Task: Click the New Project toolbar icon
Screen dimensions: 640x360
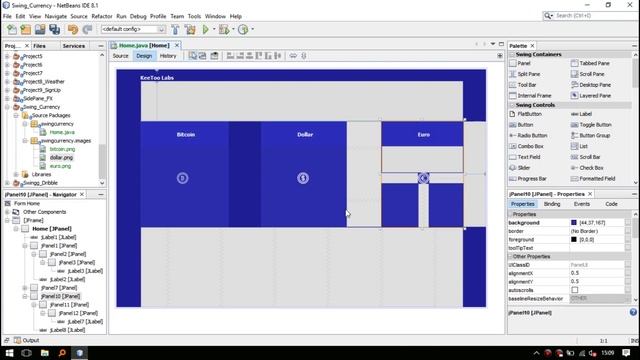Action: coord(26,29)
